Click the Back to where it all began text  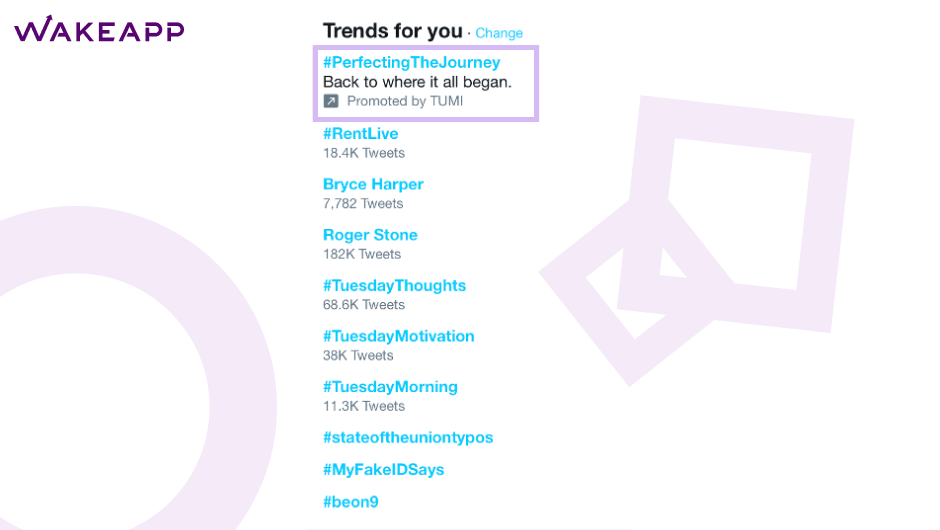click(417, 82)
